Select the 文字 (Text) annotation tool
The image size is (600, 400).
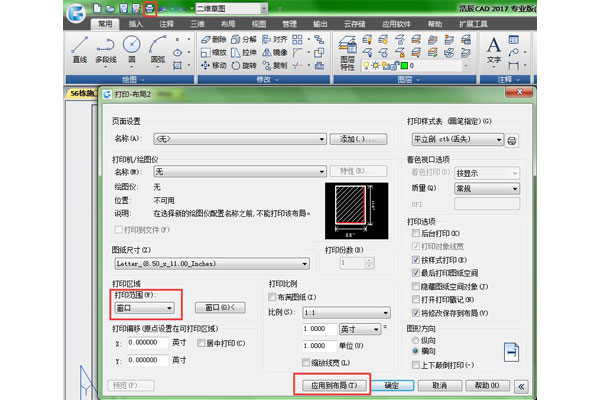pos(493,49)
